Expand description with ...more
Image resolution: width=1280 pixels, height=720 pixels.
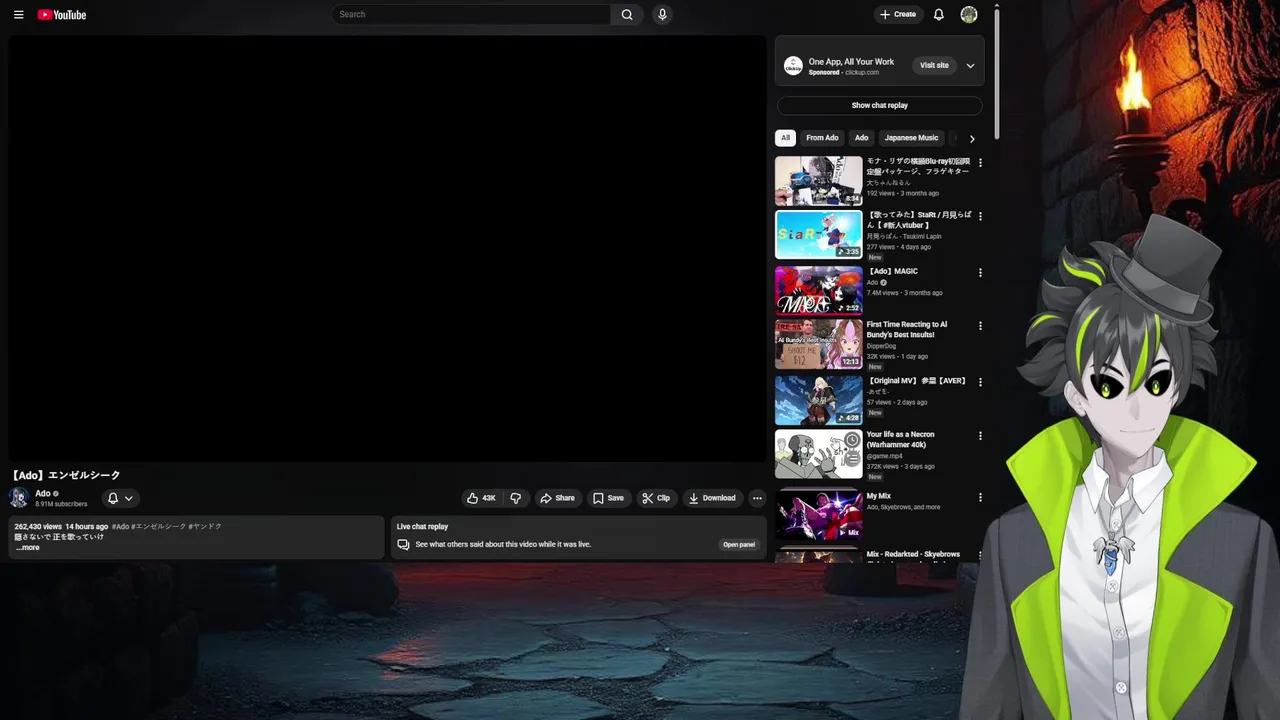tap(28, 548)
